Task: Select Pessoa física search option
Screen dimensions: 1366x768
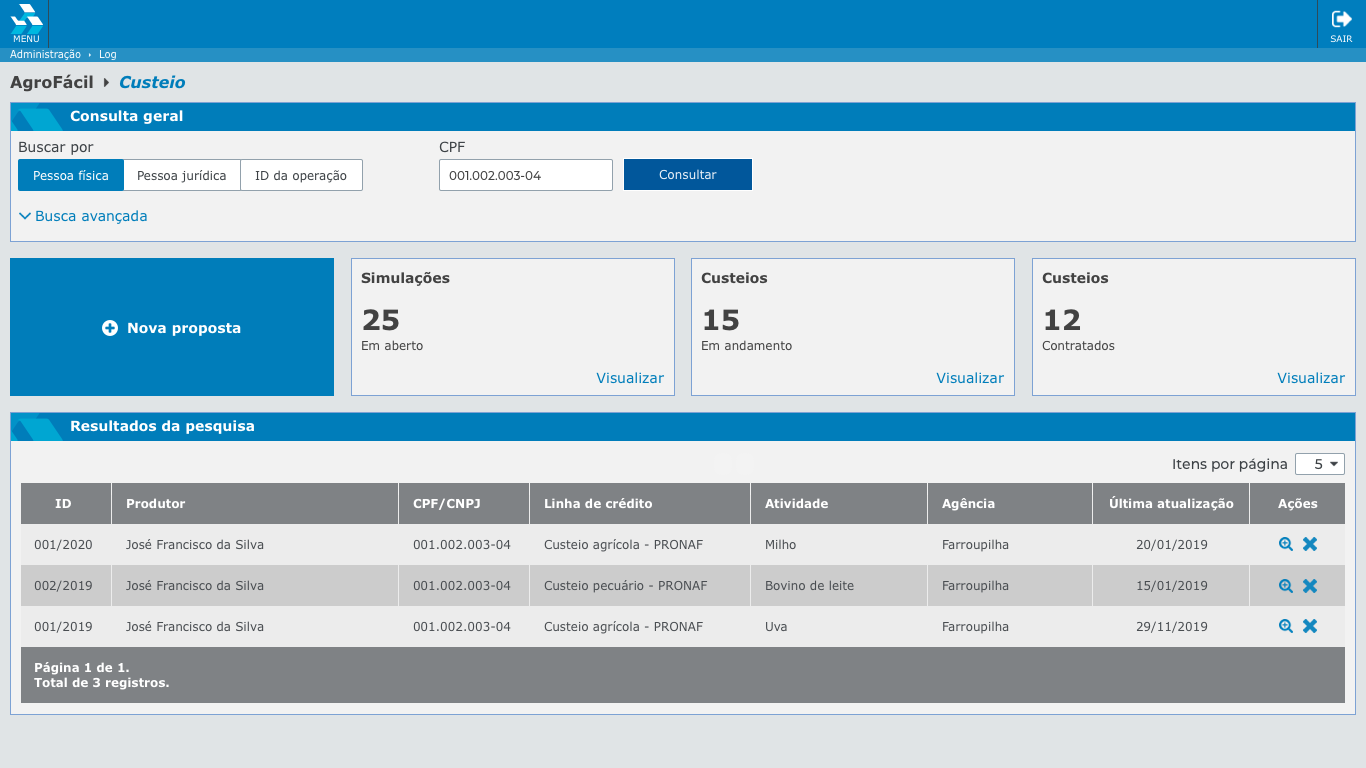Action: click(71, 175)
